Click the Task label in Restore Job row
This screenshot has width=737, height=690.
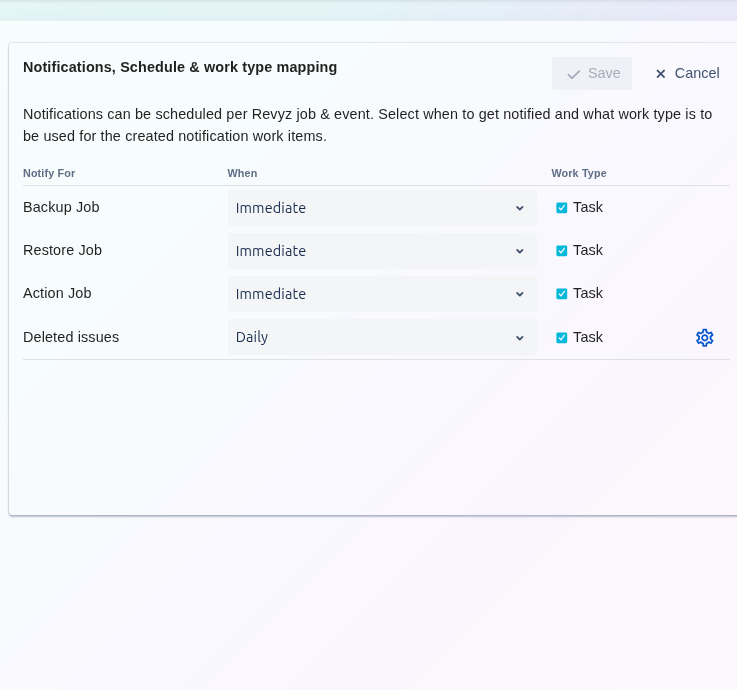pos(588,250)
